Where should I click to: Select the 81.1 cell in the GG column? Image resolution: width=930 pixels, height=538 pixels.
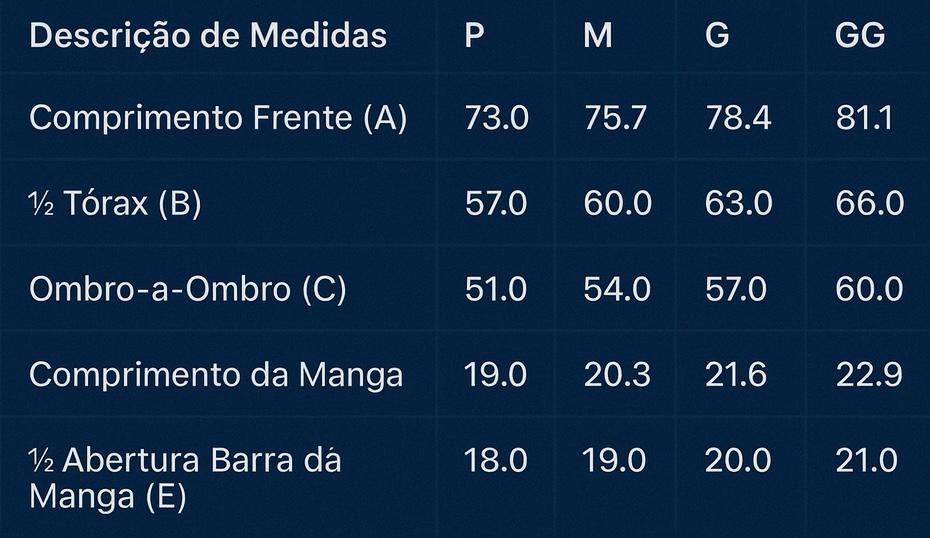[x=865, y=118]
